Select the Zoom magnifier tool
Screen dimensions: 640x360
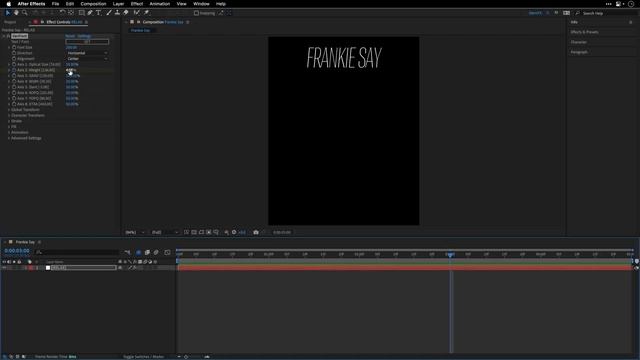[24, 13]
